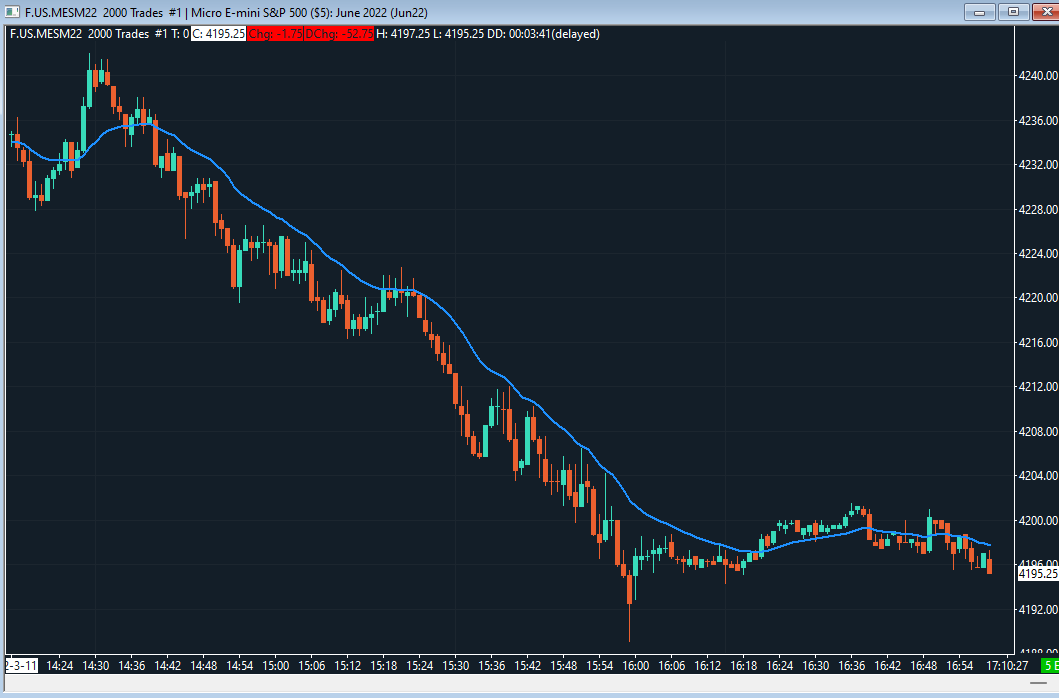Click the 16:54 time axis label
The image size is (1059, 698).
tap(960, 666)
